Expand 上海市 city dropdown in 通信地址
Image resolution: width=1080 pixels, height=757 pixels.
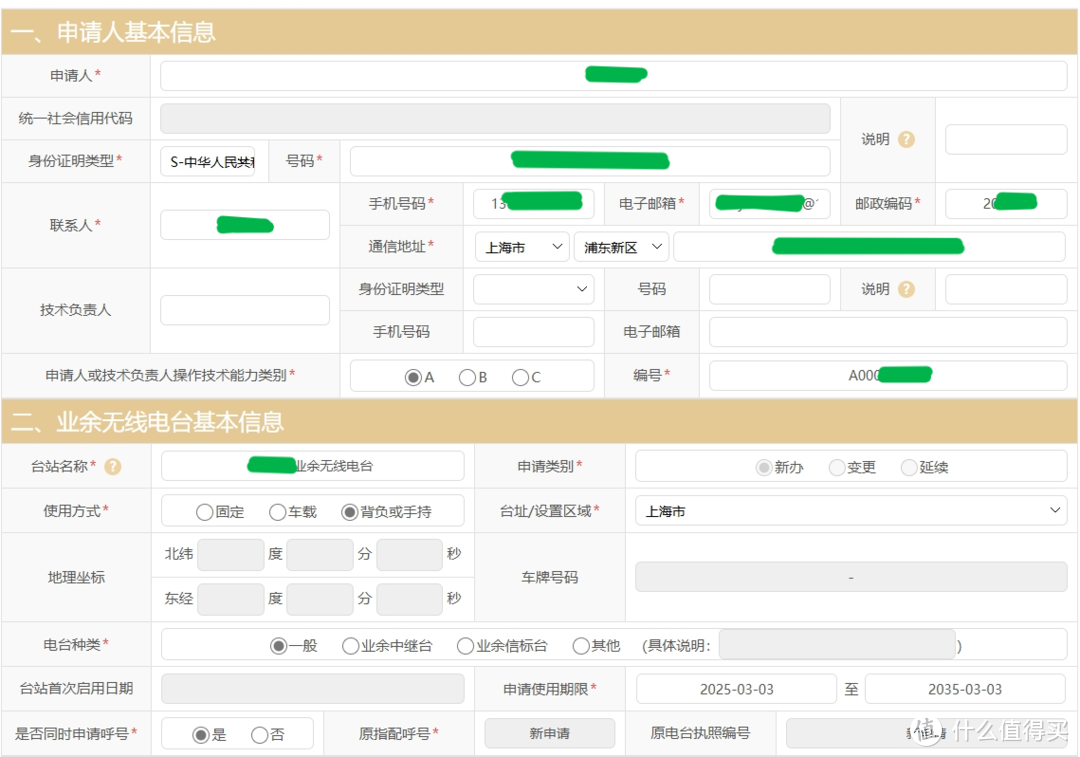521,247
